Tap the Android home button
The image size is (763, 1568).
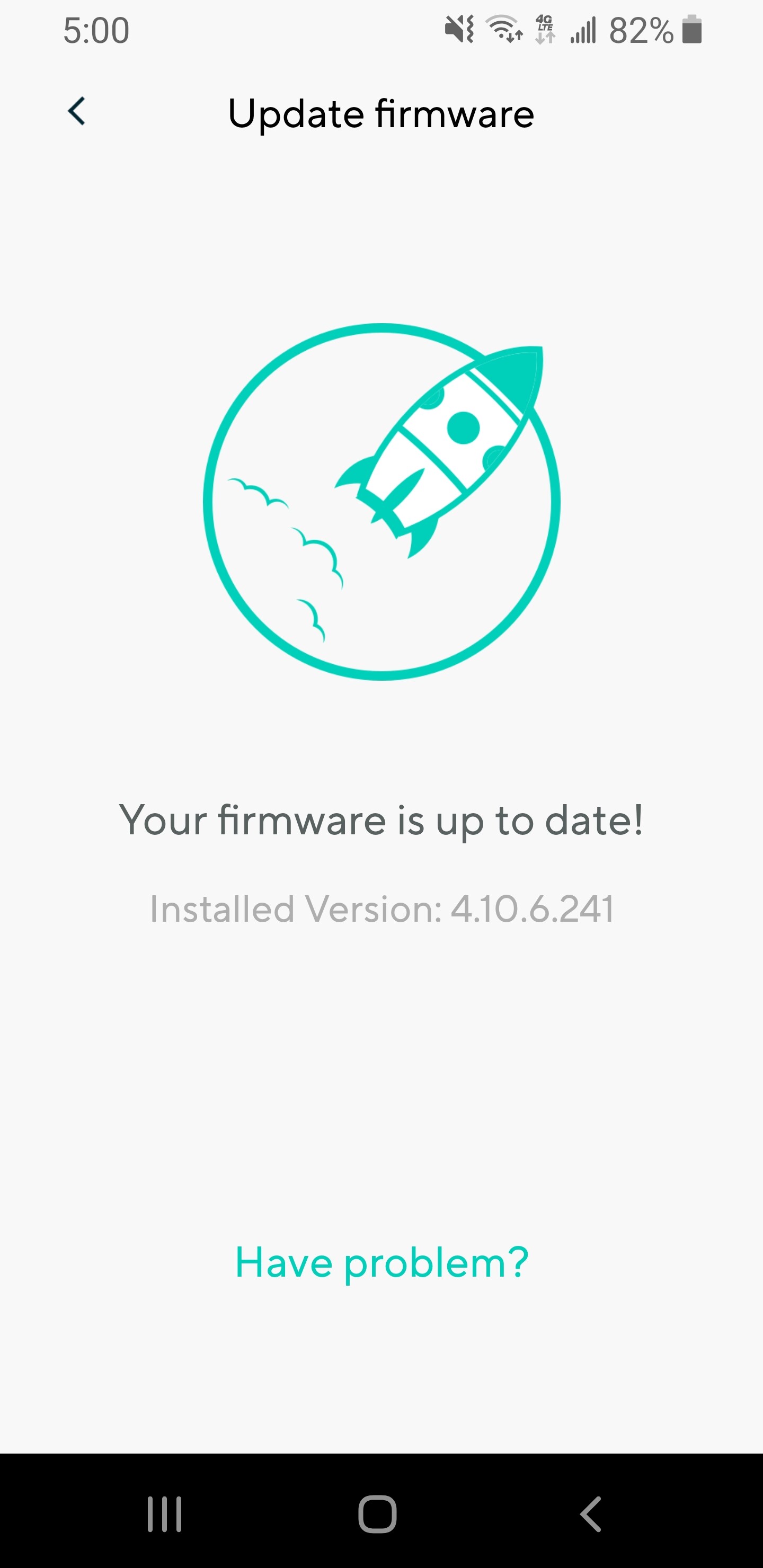click(x=378, y=1513)
